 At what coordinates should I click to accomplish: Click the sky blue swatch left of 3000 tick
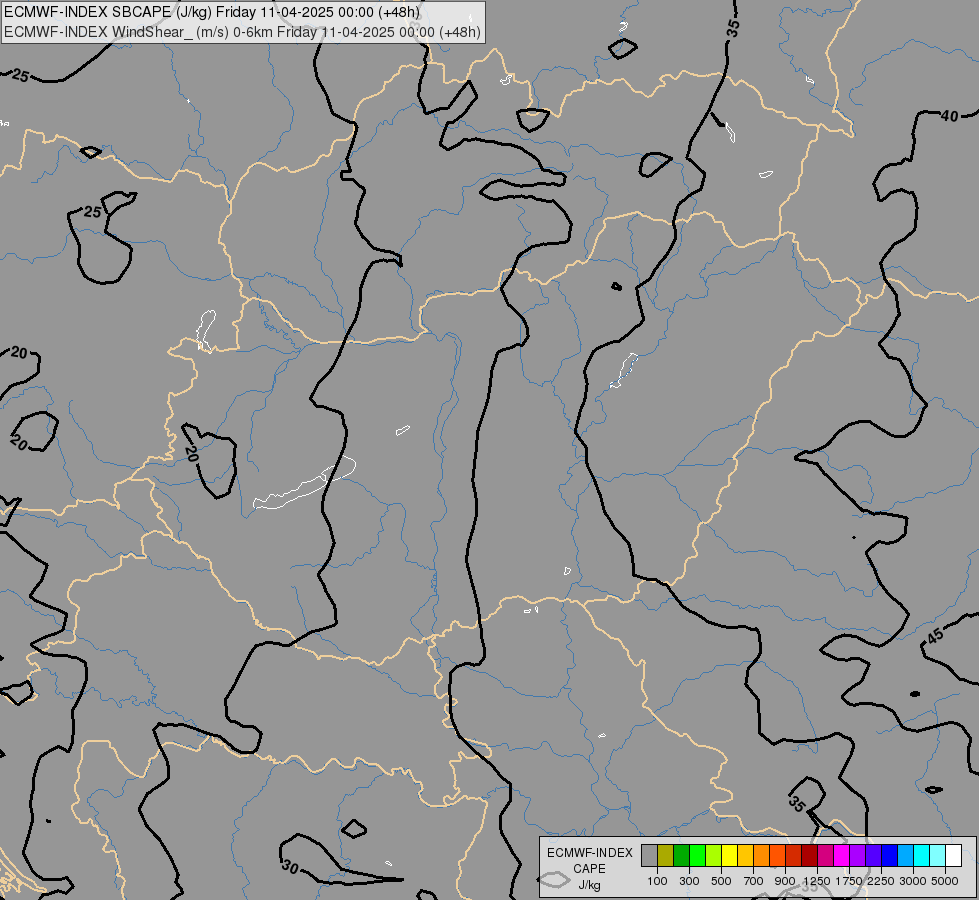[x=906, y=856]
